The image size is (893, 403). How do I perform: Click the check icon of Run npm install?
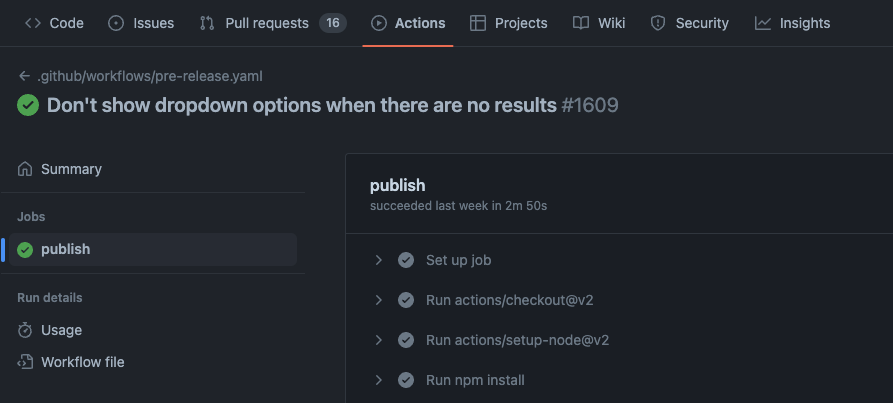[405, 380]
